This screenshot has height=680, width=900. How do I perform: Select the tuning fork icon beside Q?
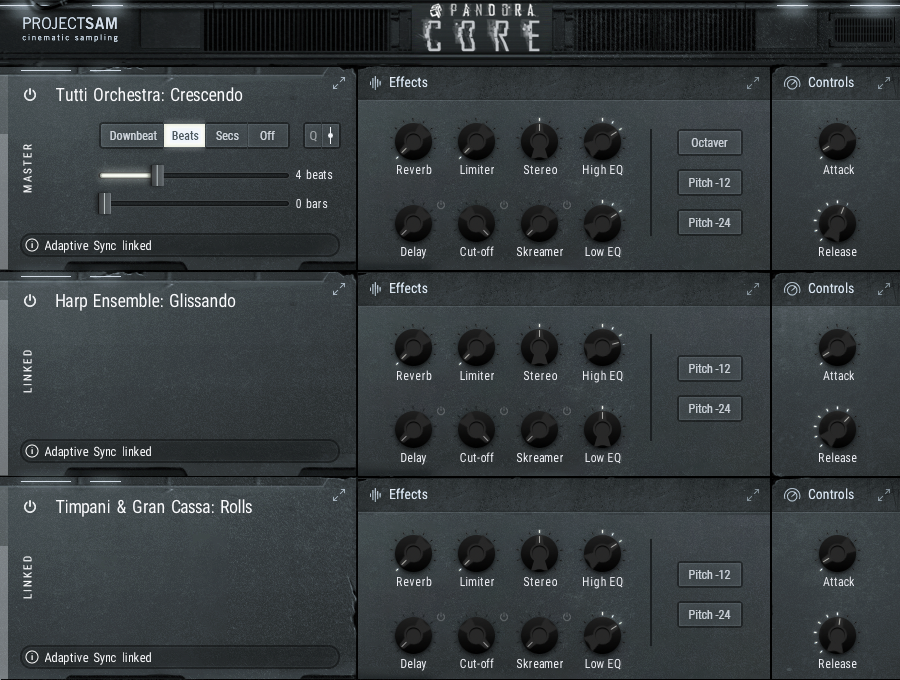coord(330,135)
